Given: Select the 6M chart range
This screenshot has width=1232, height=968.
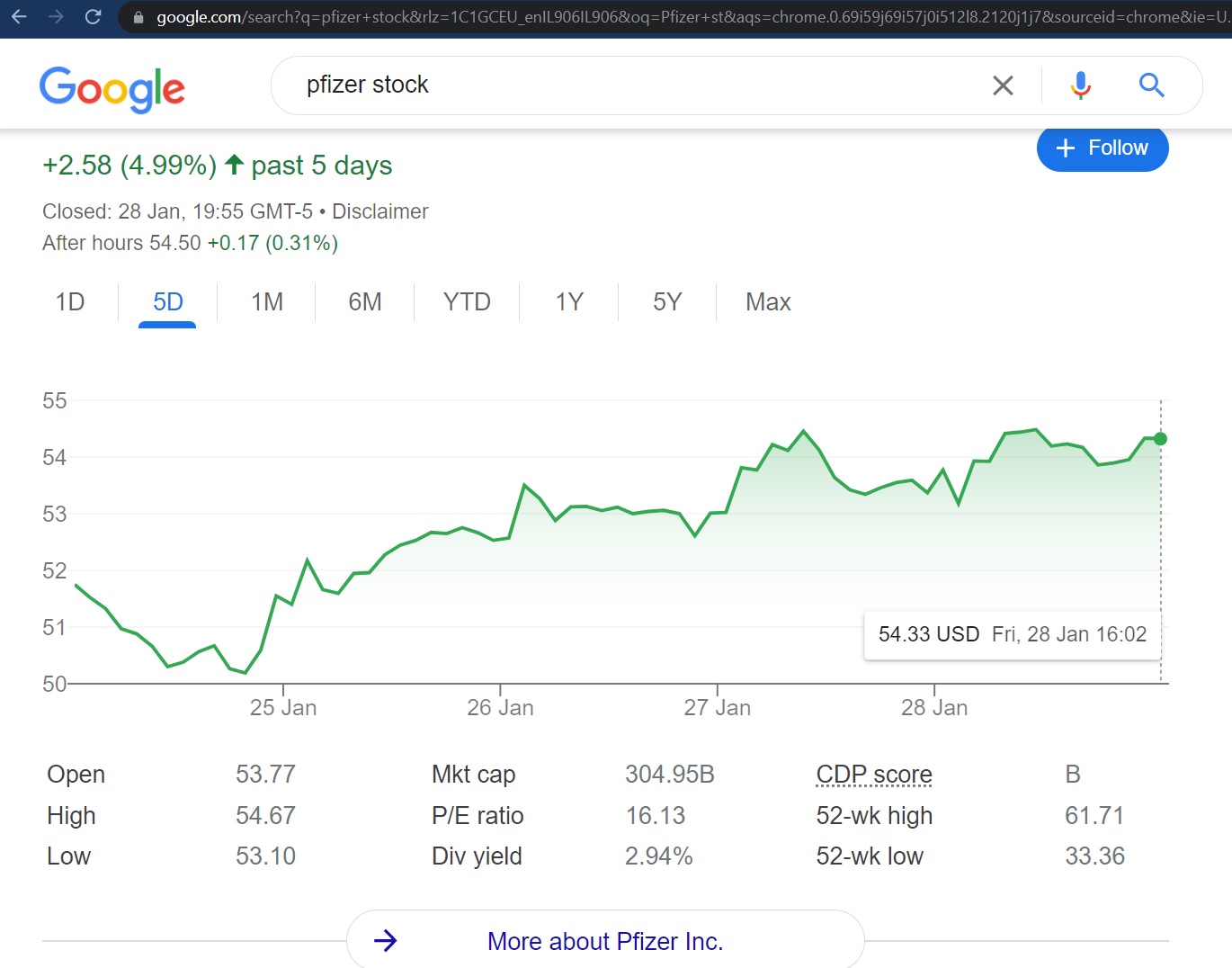Looking at the screenshot, I should [365, 301].
